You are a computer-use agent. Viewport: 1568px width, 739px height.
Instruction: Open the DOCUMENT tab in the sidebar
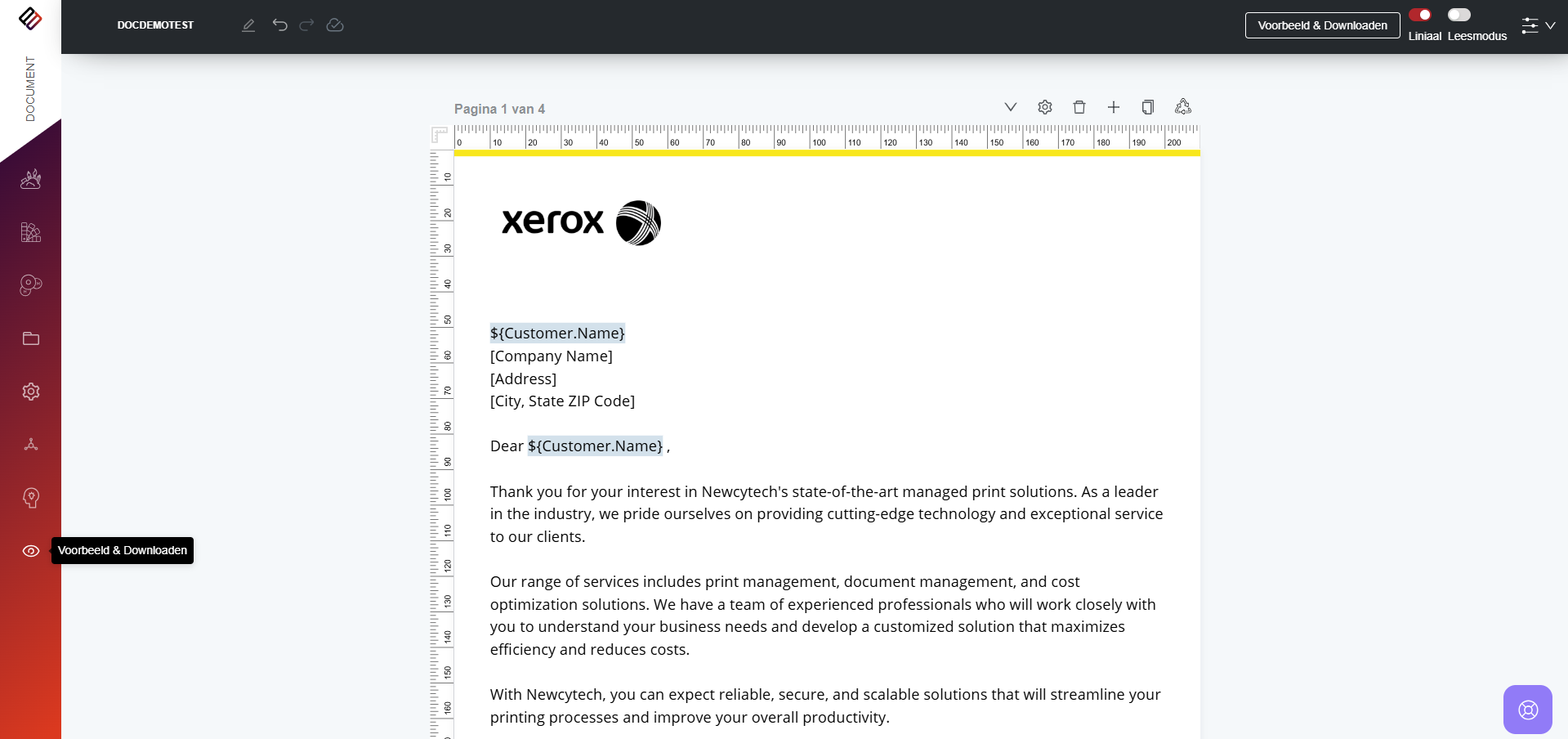click(30, 88)
